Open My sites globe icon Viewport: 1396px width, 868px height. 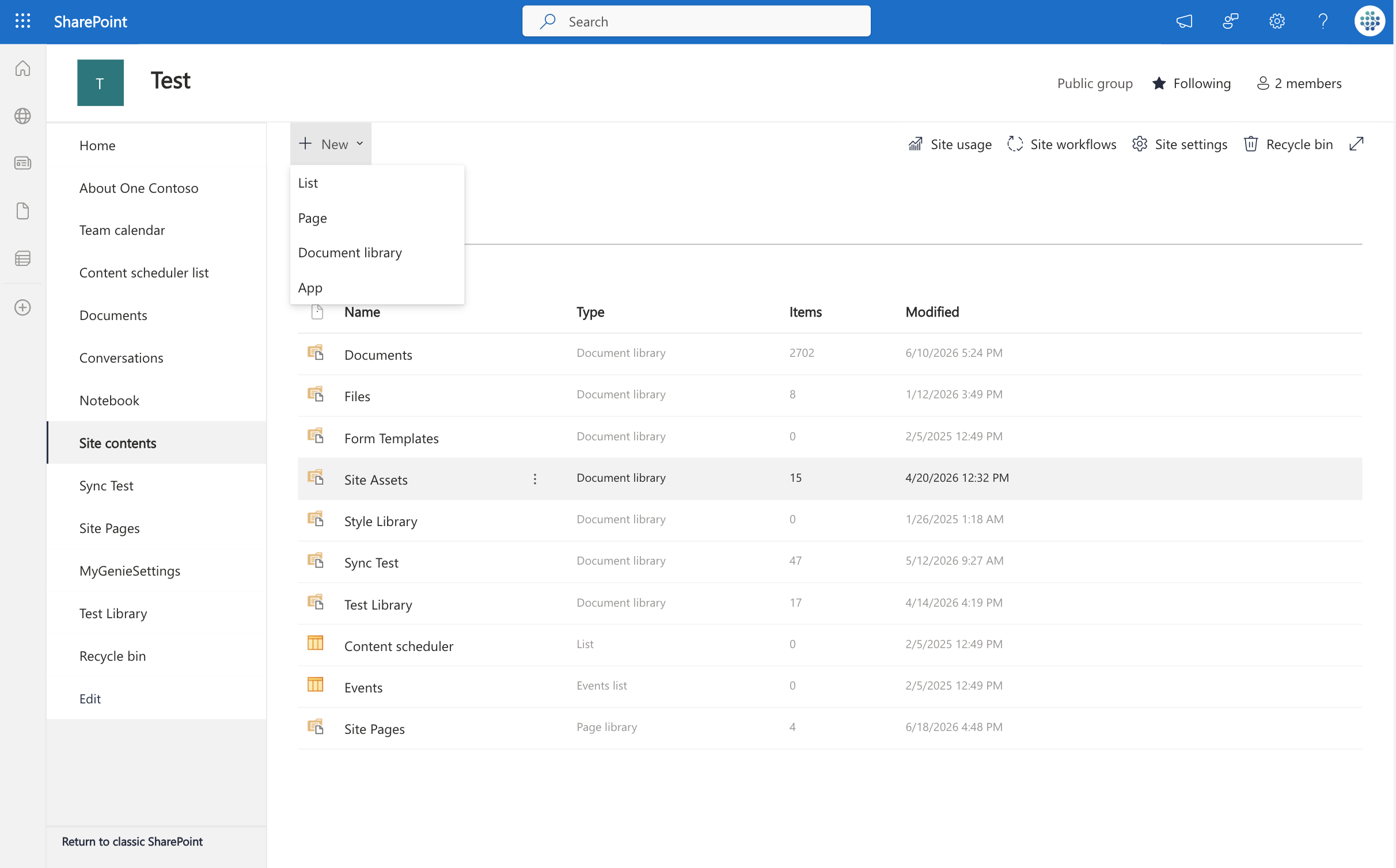tap(22, 116)
